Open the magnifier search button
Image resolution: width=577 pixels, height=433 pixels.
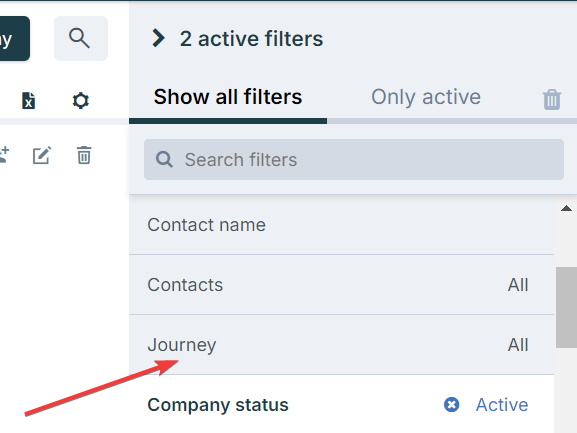[x=81, y=38]
